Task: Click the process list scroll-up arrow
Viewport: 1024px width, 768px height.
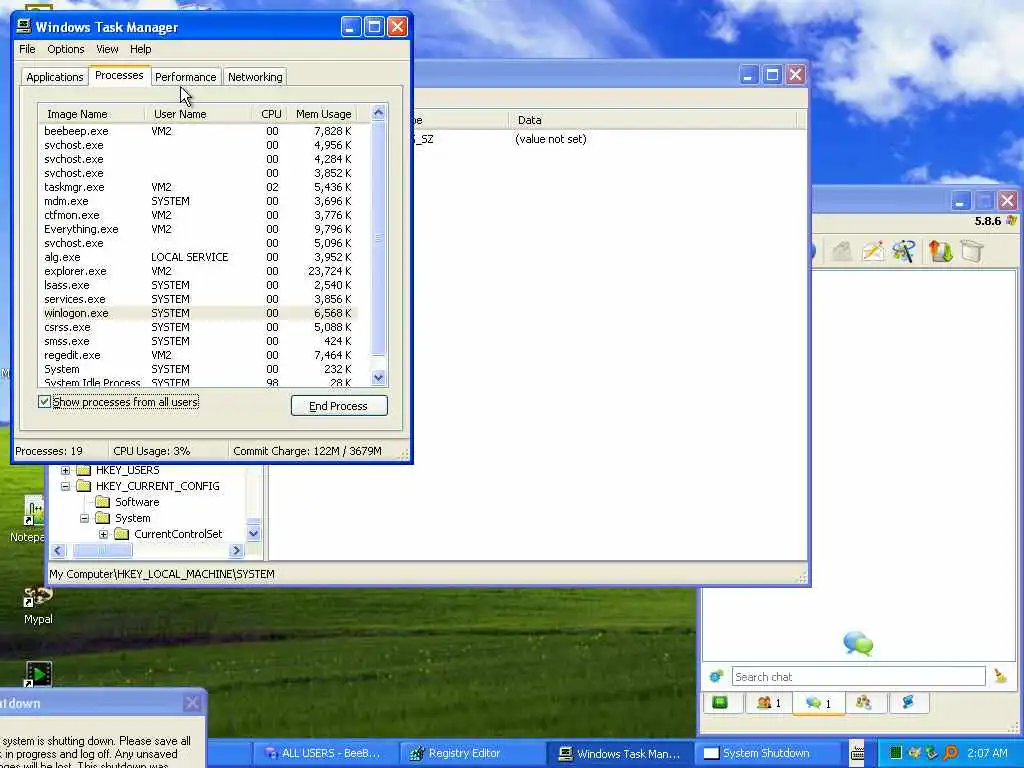Action: tap(379, 113)
